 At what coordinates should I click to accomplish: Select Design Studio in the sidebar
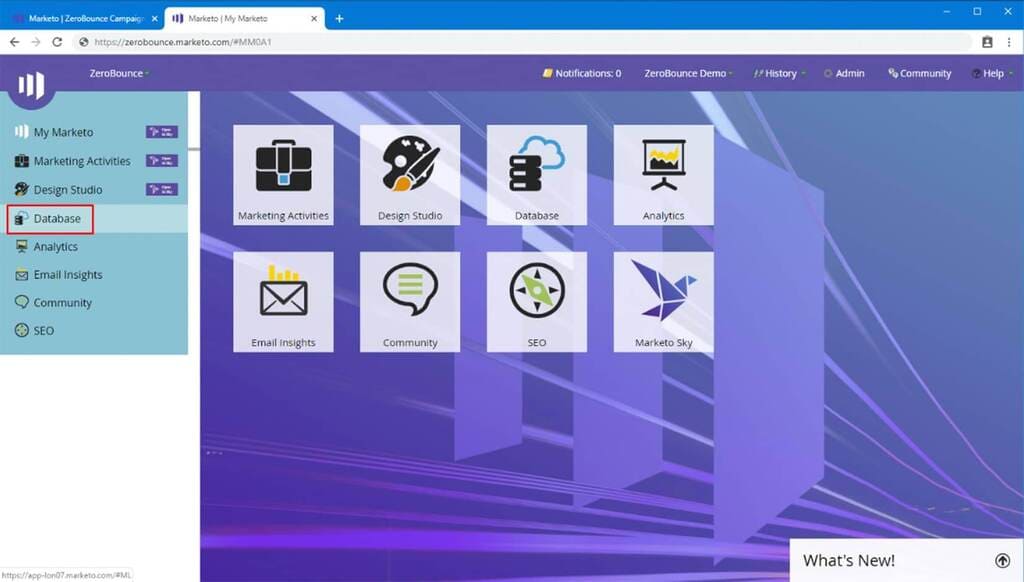[x=68, y=189]
